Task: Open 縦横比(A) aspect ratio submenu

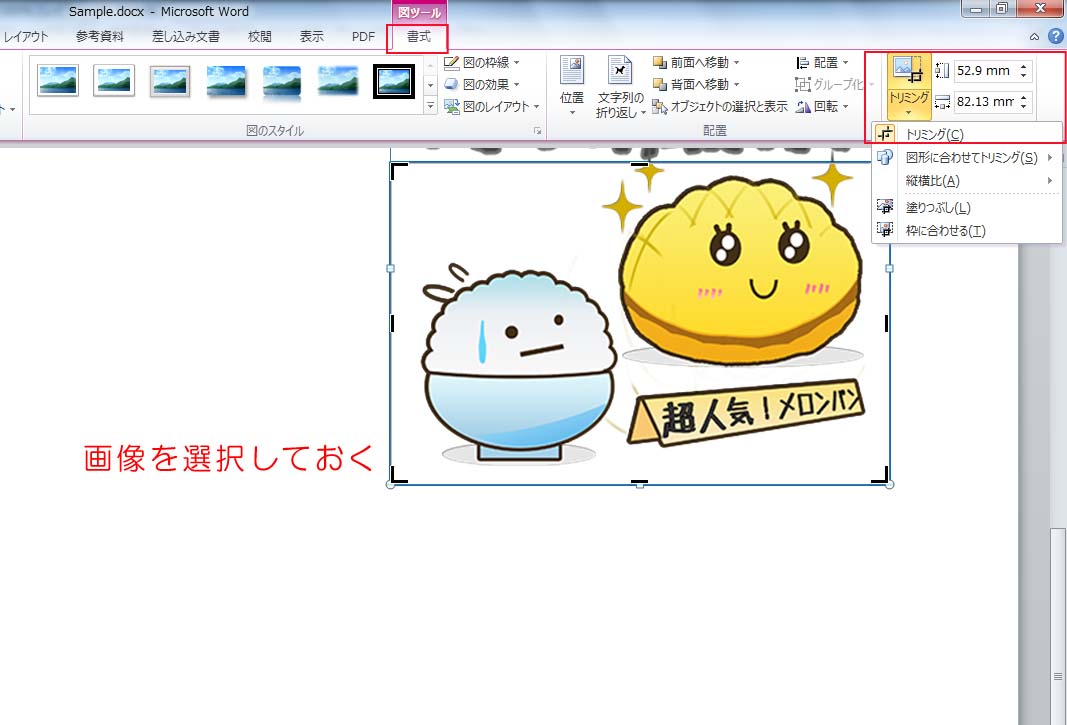Action: [x=967, y=180]
